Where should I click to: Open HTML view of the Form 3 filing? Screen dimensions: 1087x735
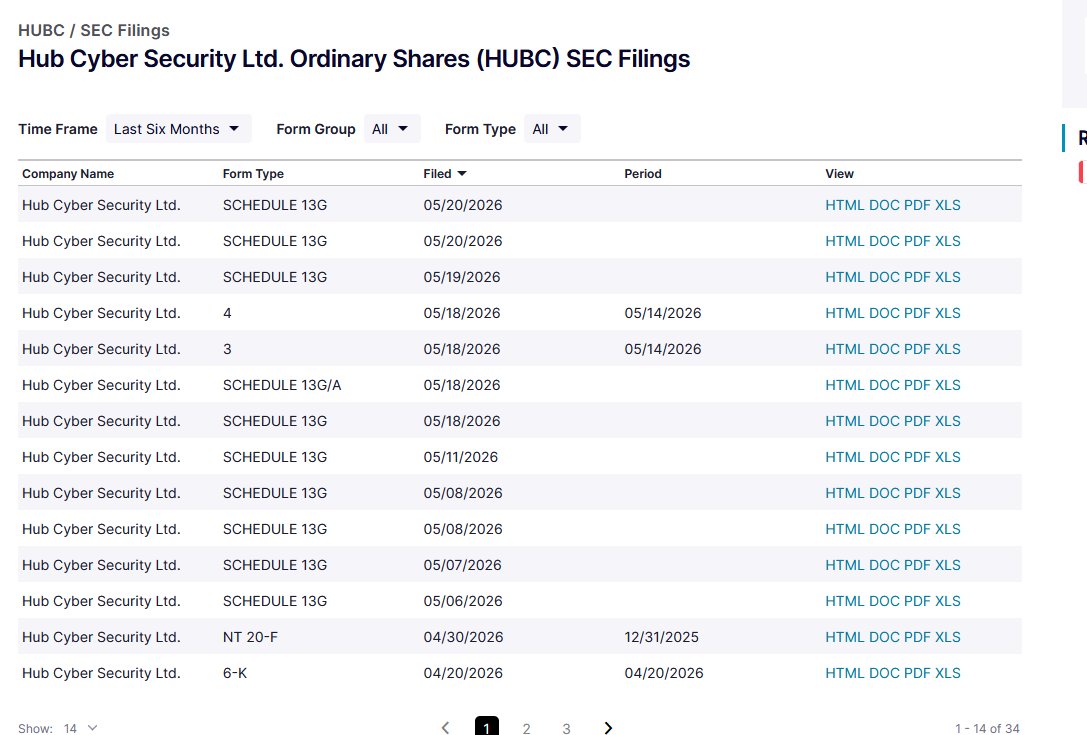pos(844,349)
